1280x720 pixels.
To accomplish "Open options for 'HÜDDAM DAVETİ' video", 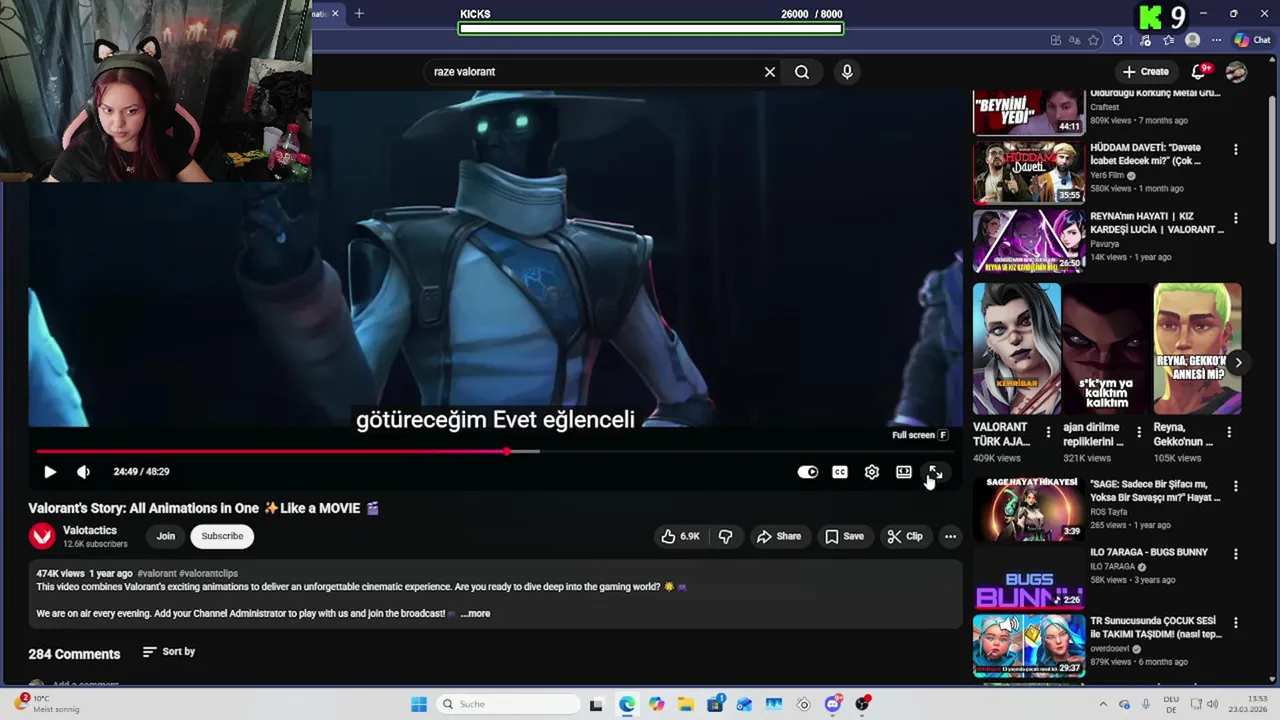I will (1236, 150).
